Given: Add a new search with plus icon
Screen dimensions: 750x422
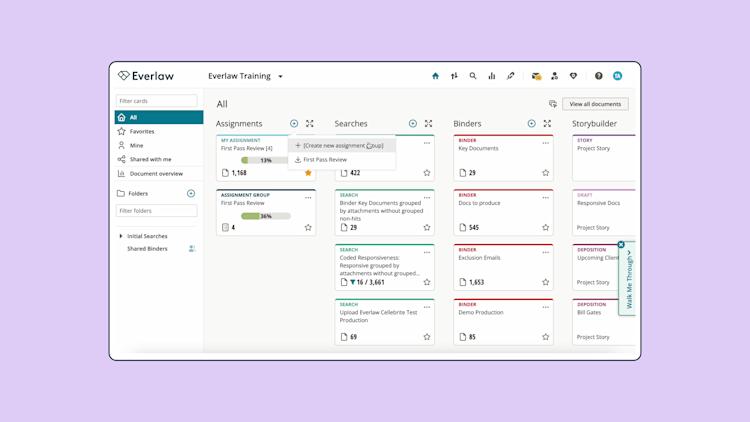Looking at the screenshot, I should (412, 123).
